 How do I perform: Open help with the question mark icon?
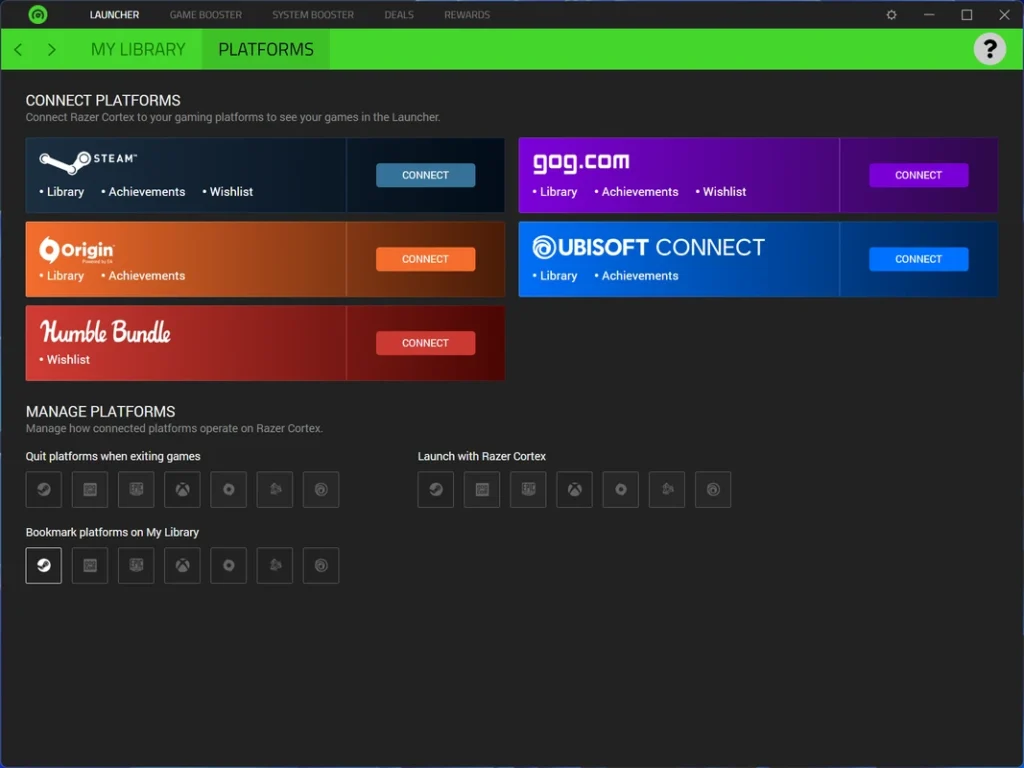[x=989, y=49]
